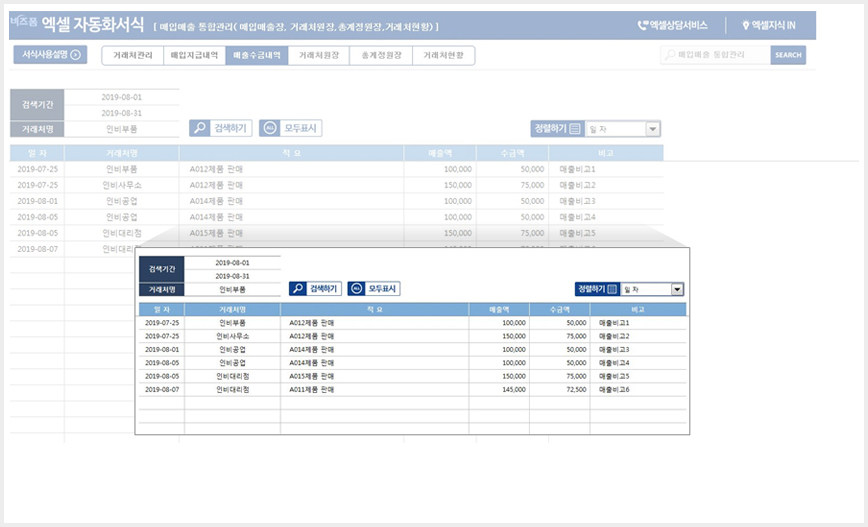The height and width of the screenshot is (527, 868).
Task: Click magnifier icon of 검색하기 in faded sheet
Action: (200, 128)
